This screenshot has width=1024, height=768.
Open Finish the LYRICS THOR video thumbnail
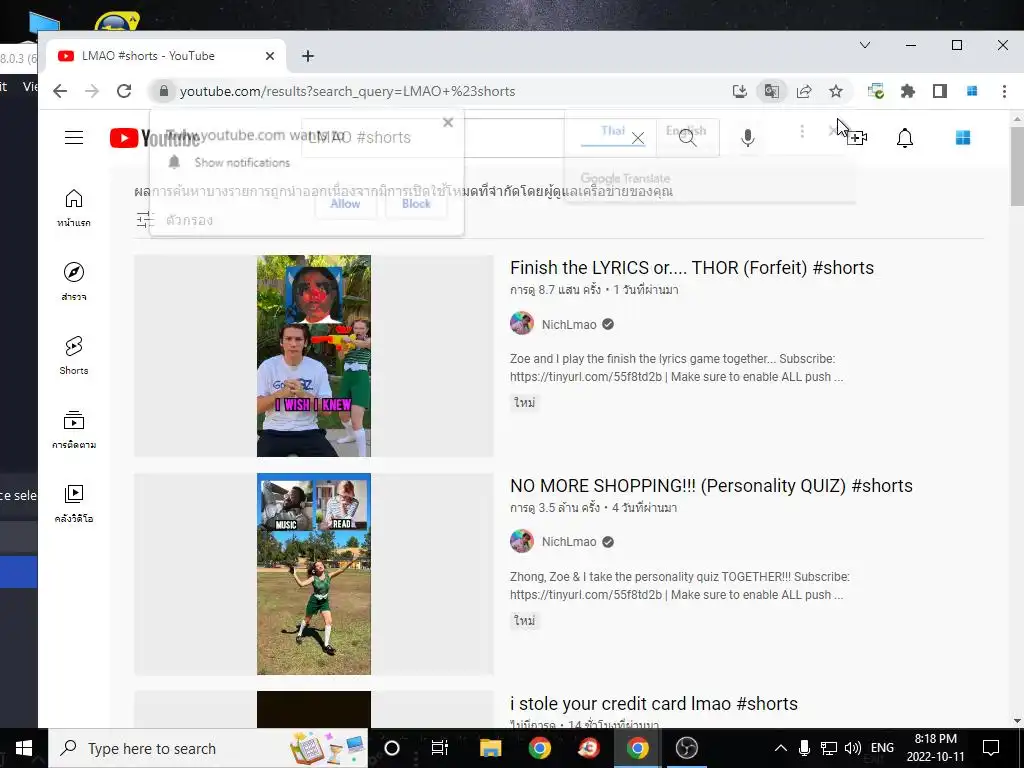click(313, 356)
